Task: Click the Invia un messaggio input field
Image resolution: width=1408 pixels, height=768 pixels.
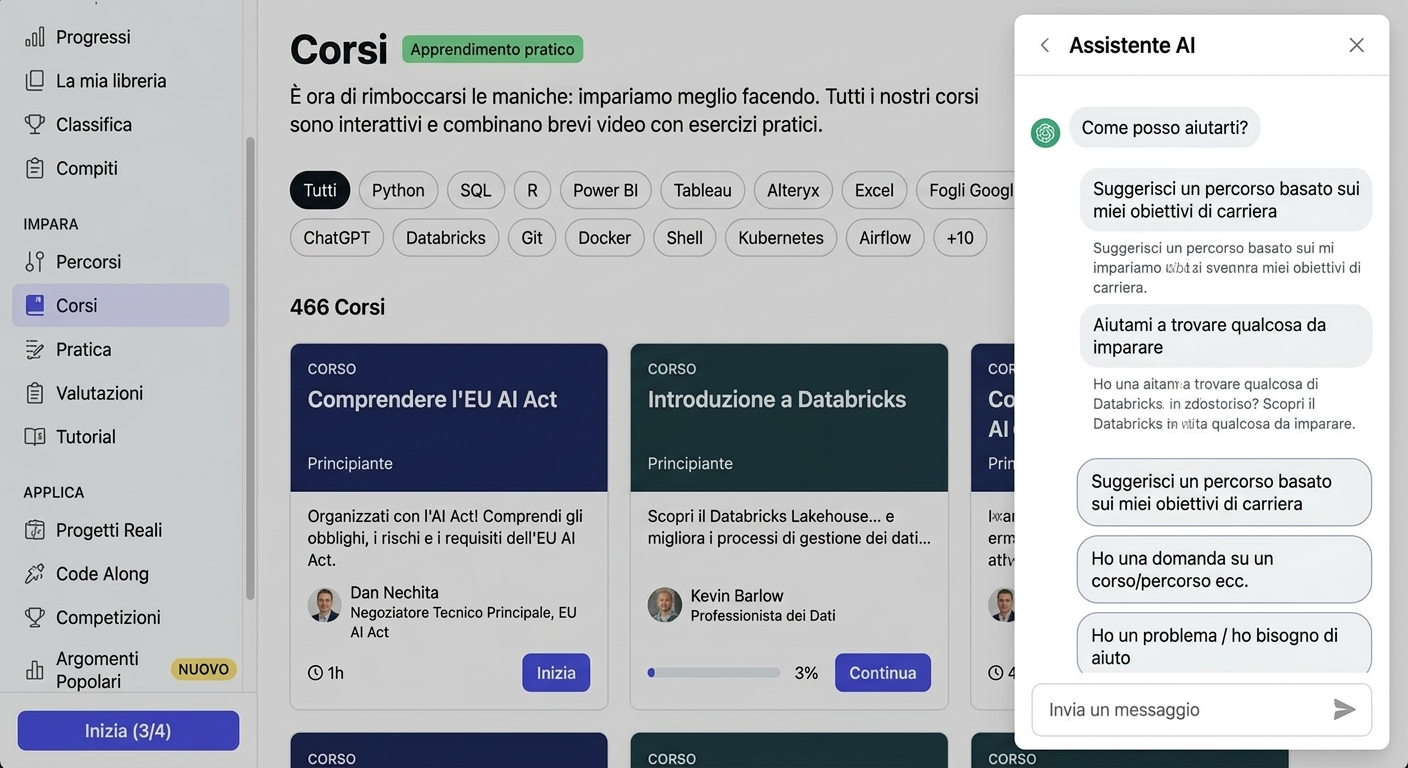Action: (1202, 710)
